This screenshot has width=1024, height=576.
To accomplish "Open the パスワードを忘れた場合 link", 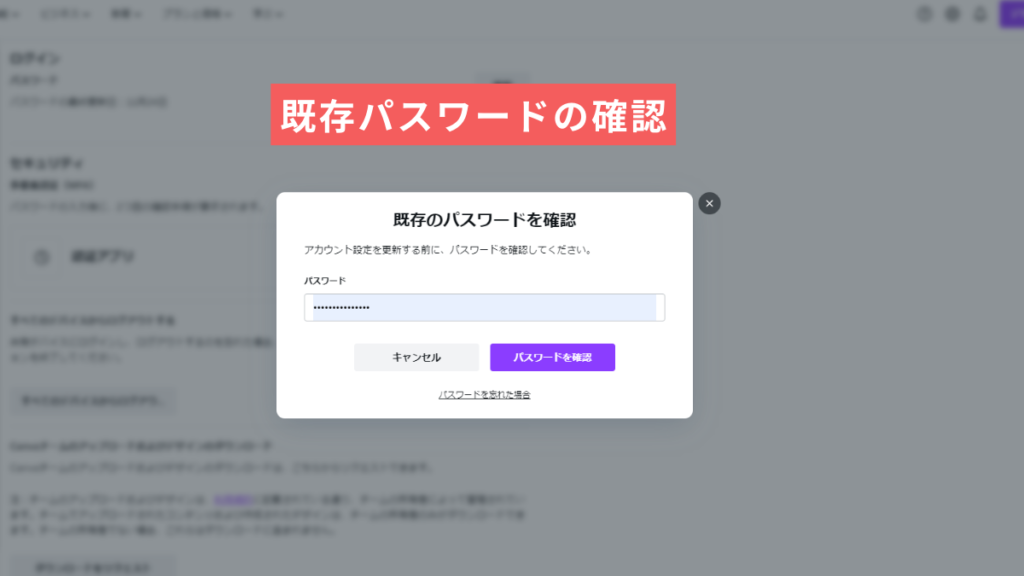I will 485,394.
